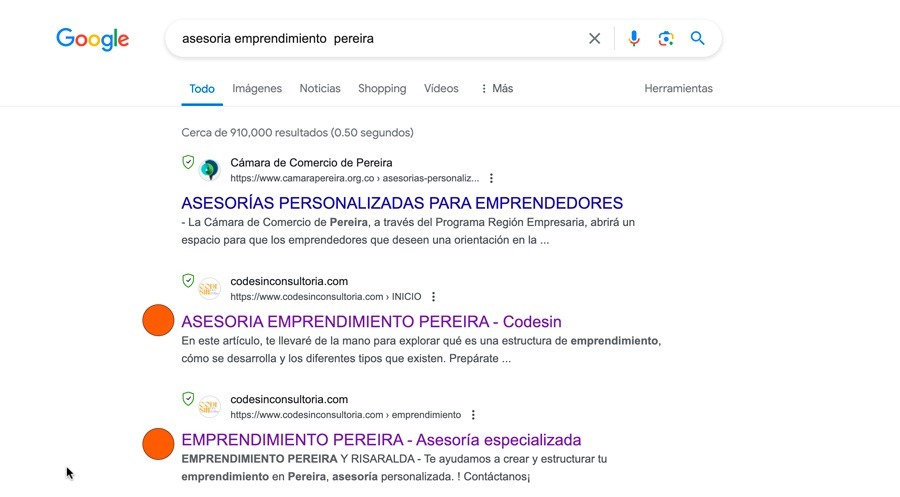Image resolution: width=900 pixels, height=497 pixels.
Task: Switch to the Imágenes tab
Action: tap(257, 88)
